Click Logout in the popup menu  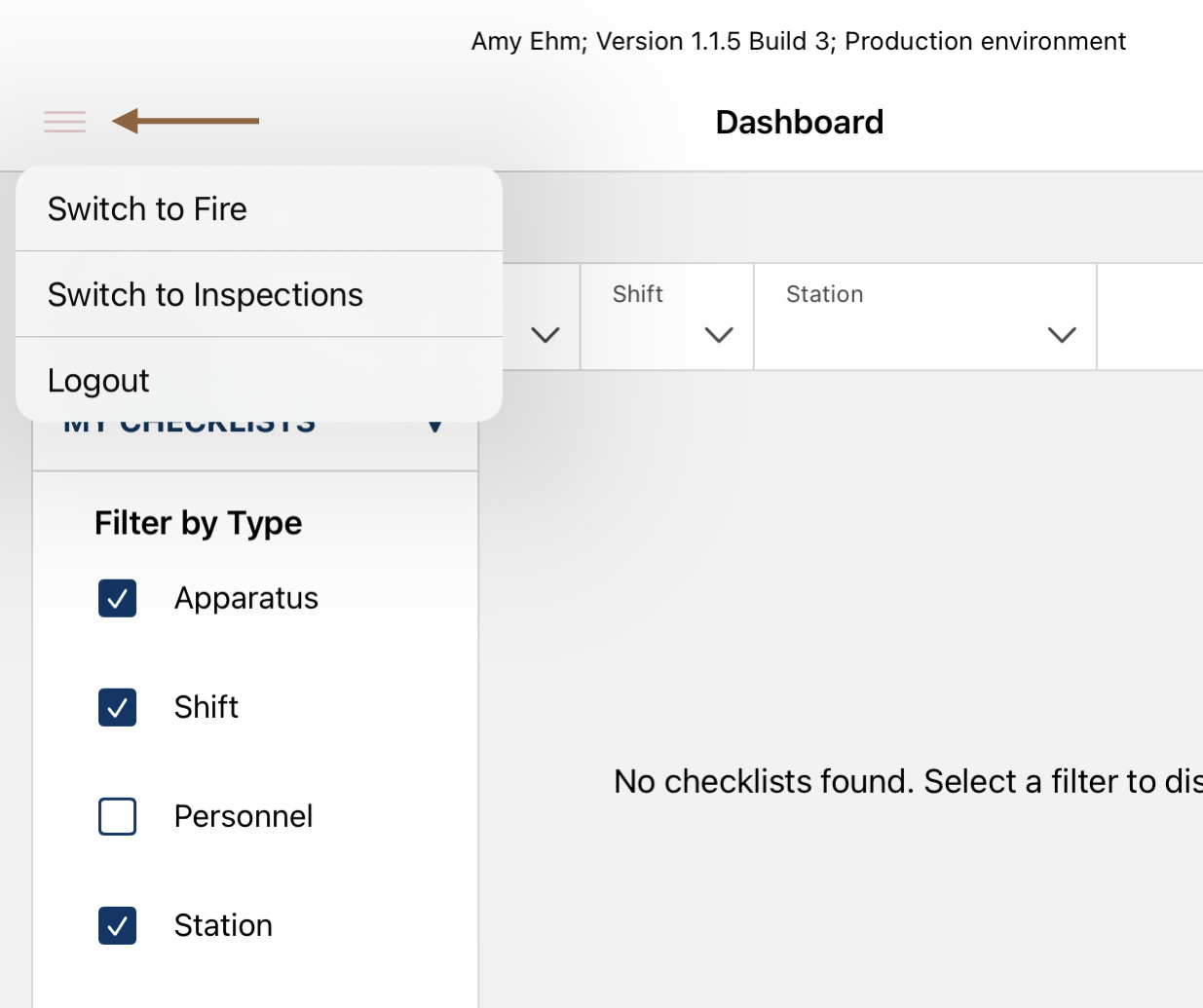click(98, 381)
